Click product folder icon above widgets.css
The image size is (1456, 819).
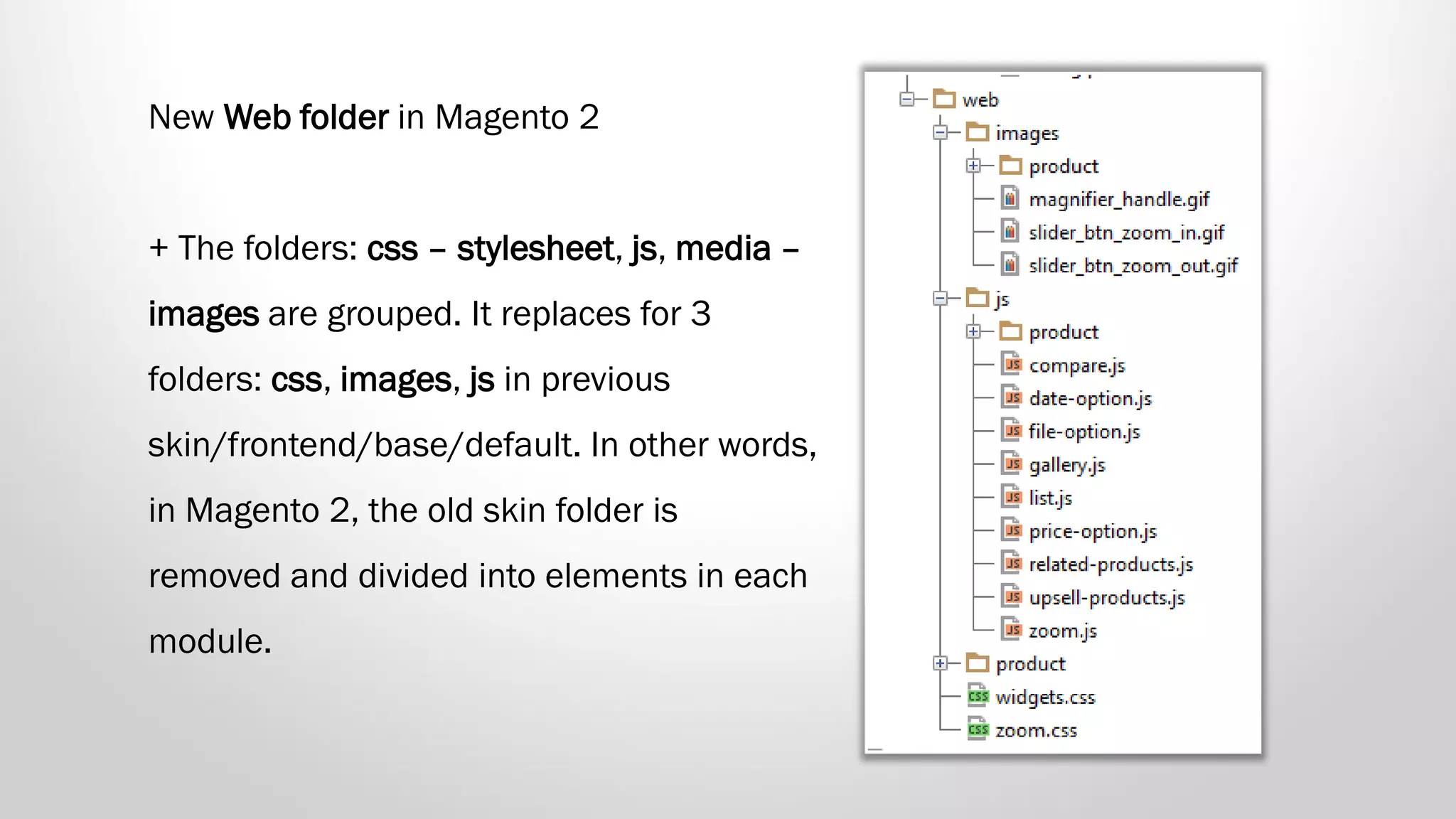(x=978, y=663)
